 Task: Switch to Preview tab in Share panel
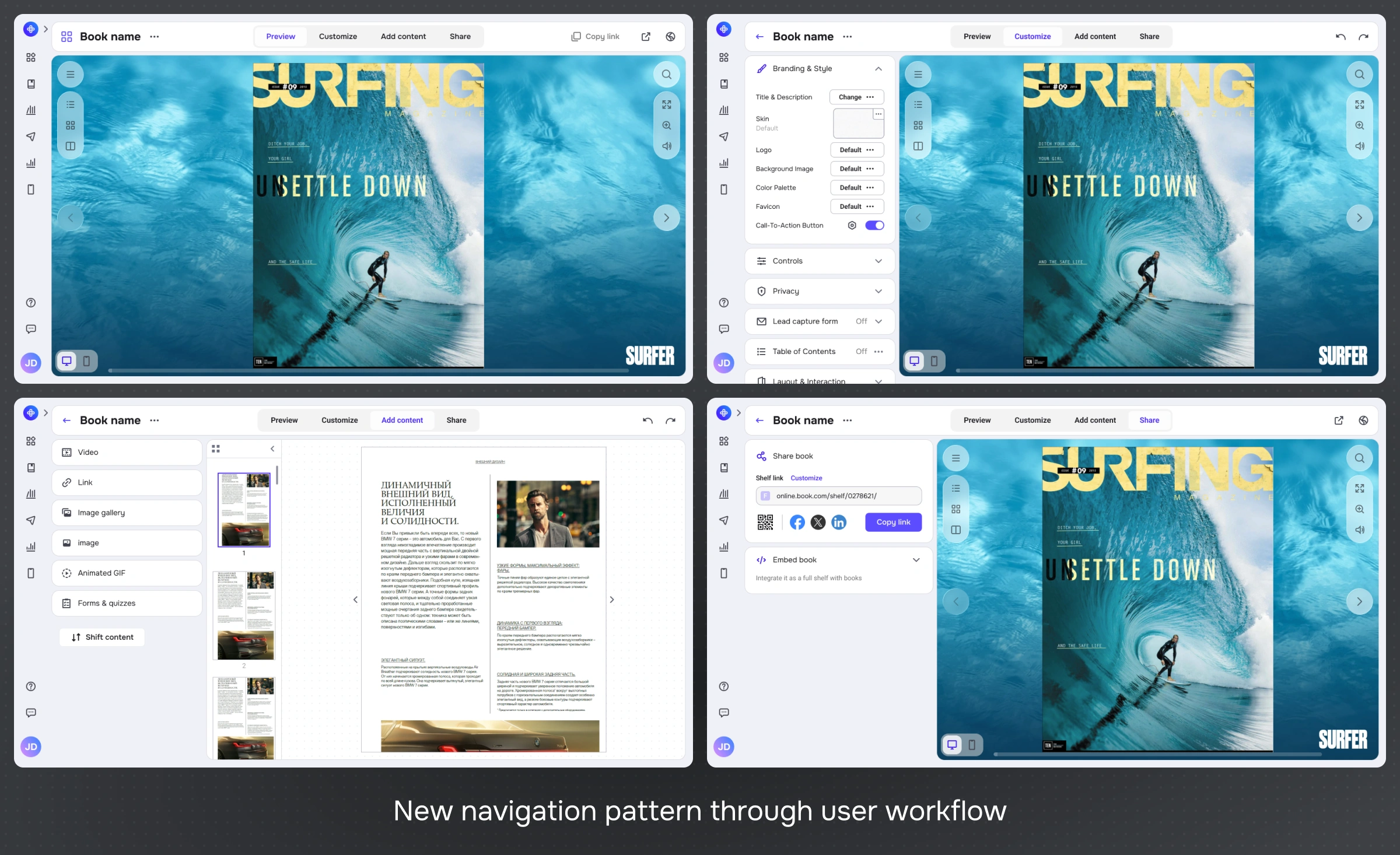click(977, 421)
